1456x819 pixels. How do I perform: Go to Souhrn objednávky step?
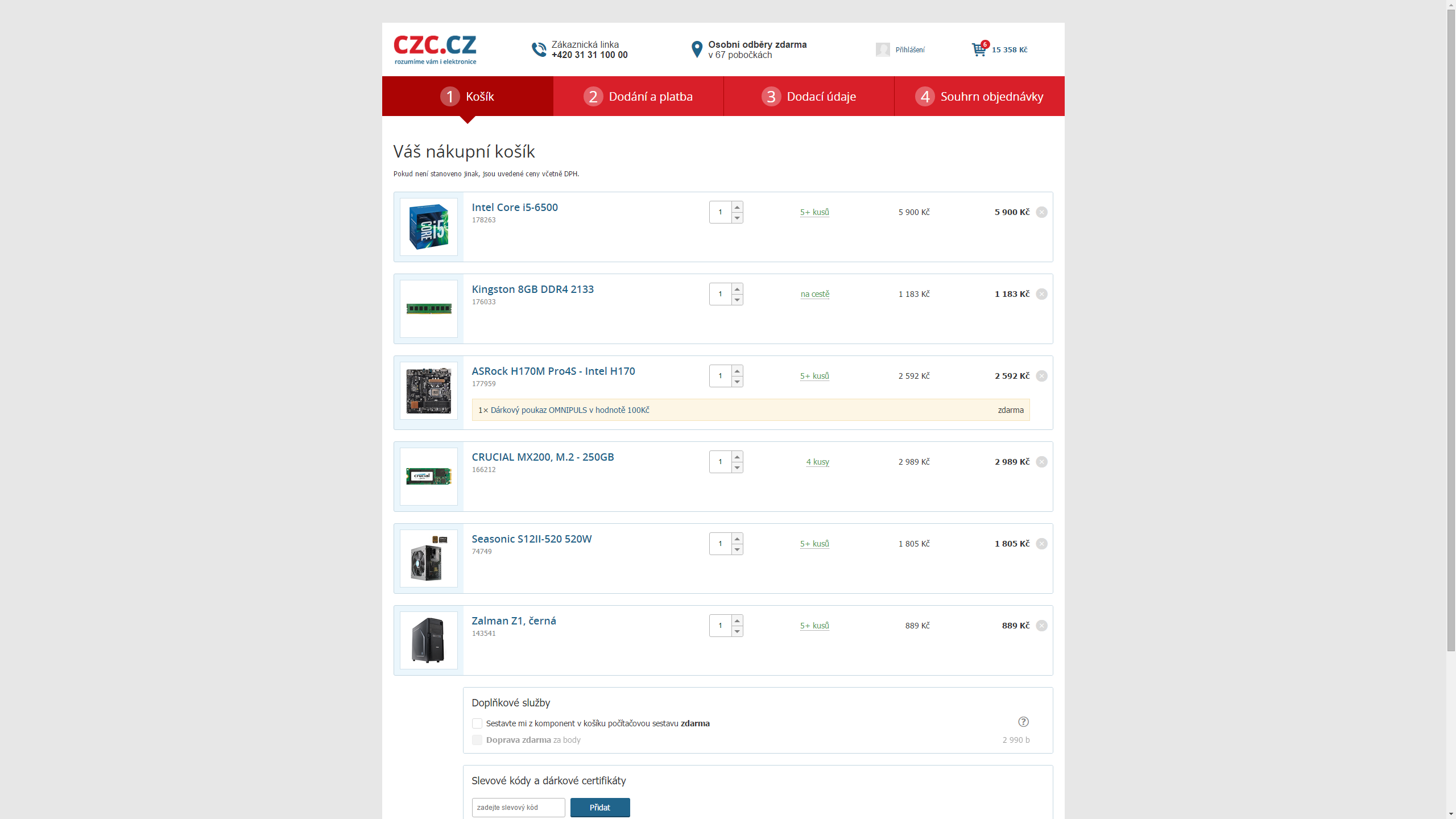tap(979, 96)
